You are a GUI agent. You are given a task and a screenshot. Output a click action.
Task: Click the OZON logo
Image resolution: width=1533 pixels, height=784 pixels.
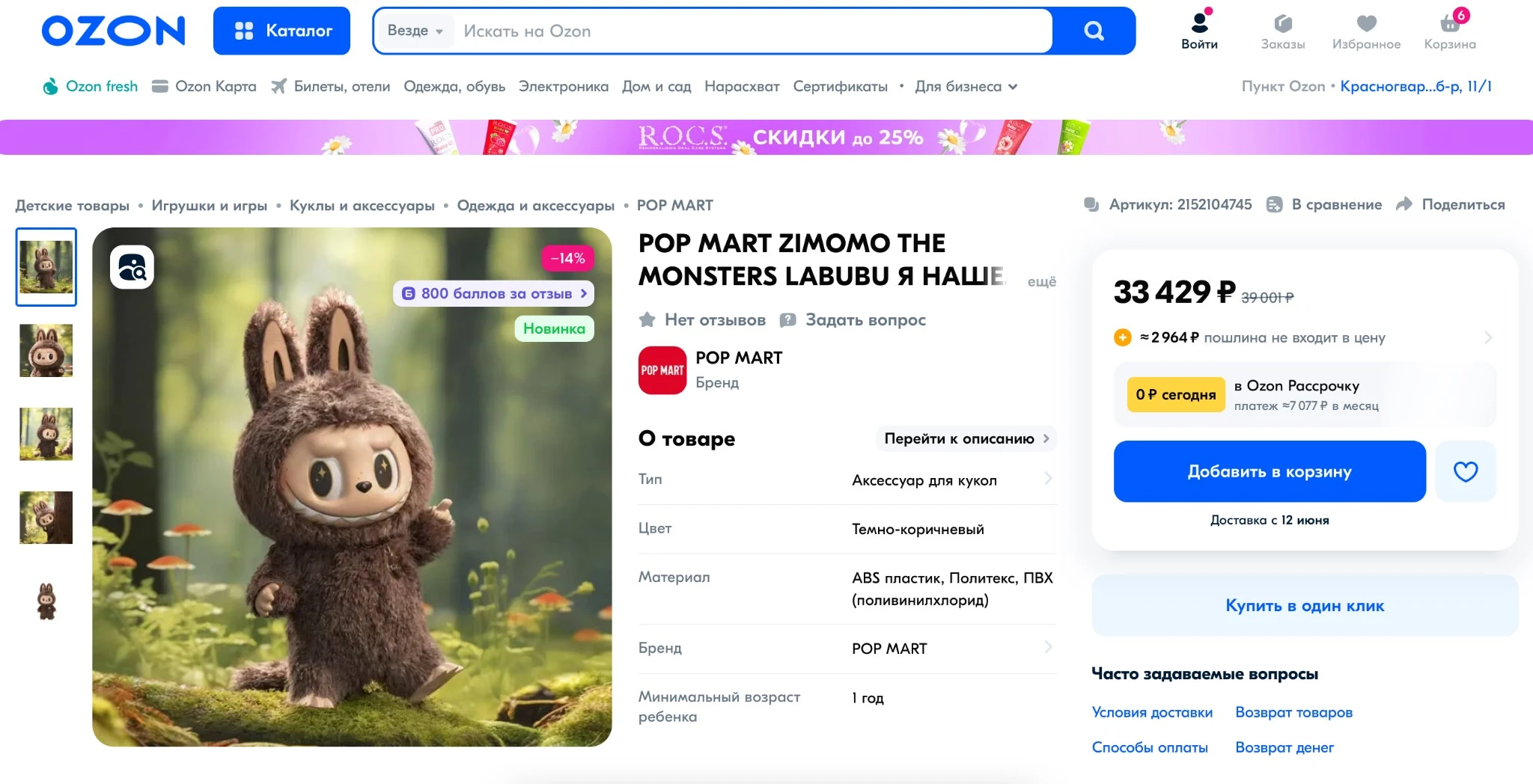point(113,31)
